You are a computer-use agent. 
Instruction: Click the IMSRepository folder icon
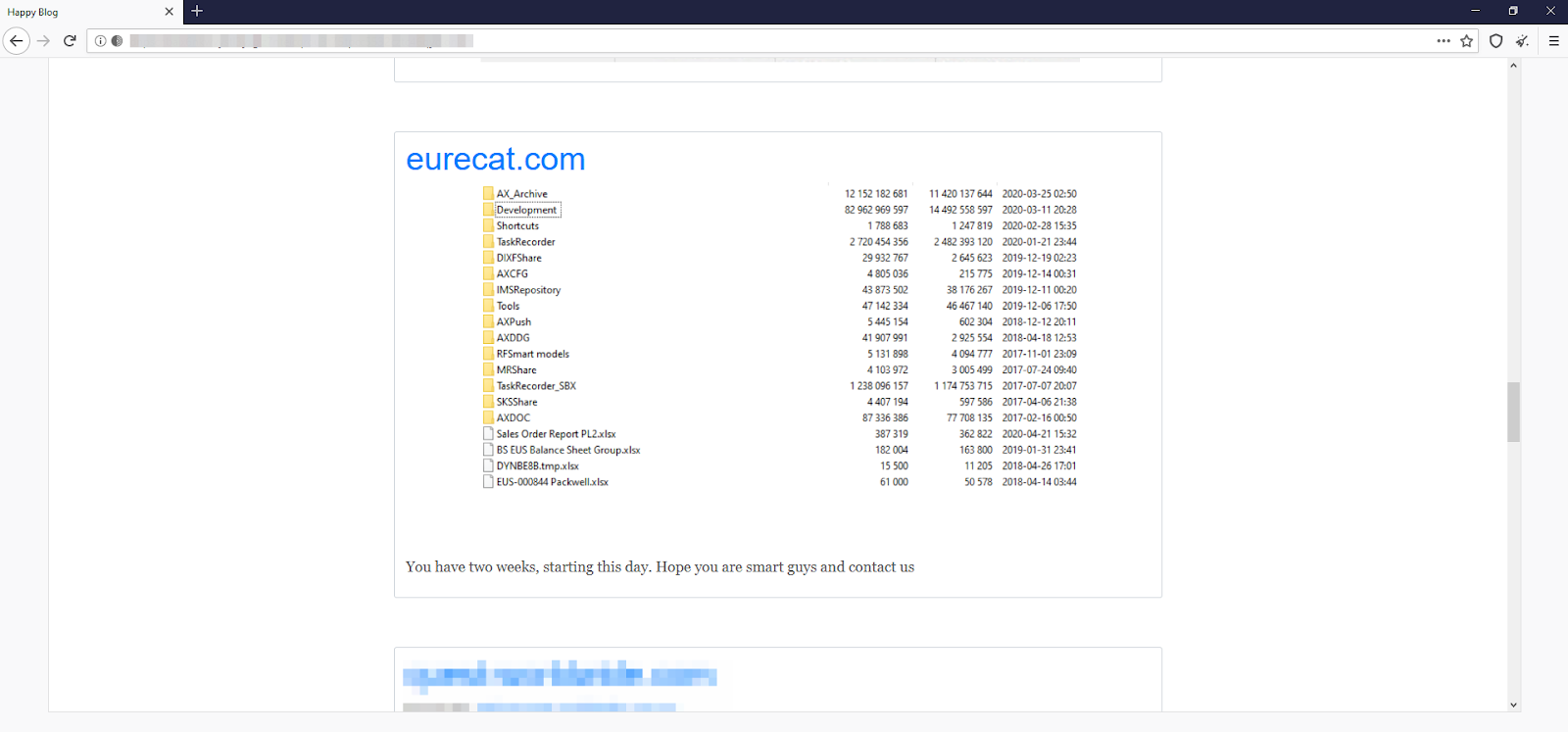488,289
